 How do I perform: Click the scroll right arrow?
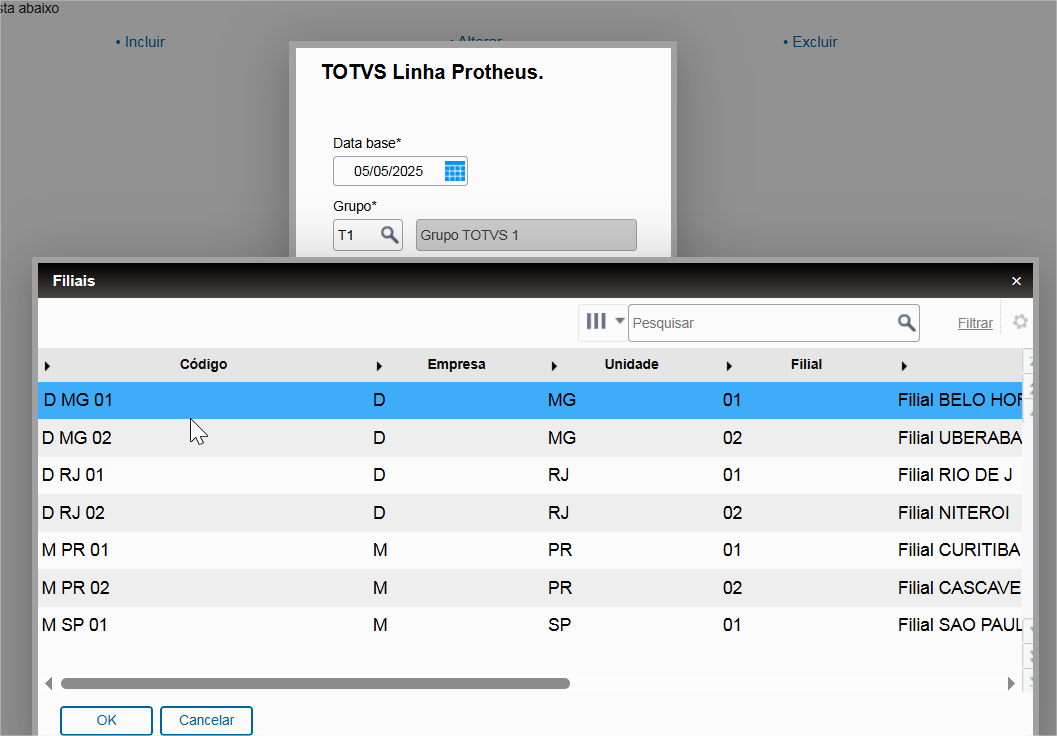tap(1011, 683)
